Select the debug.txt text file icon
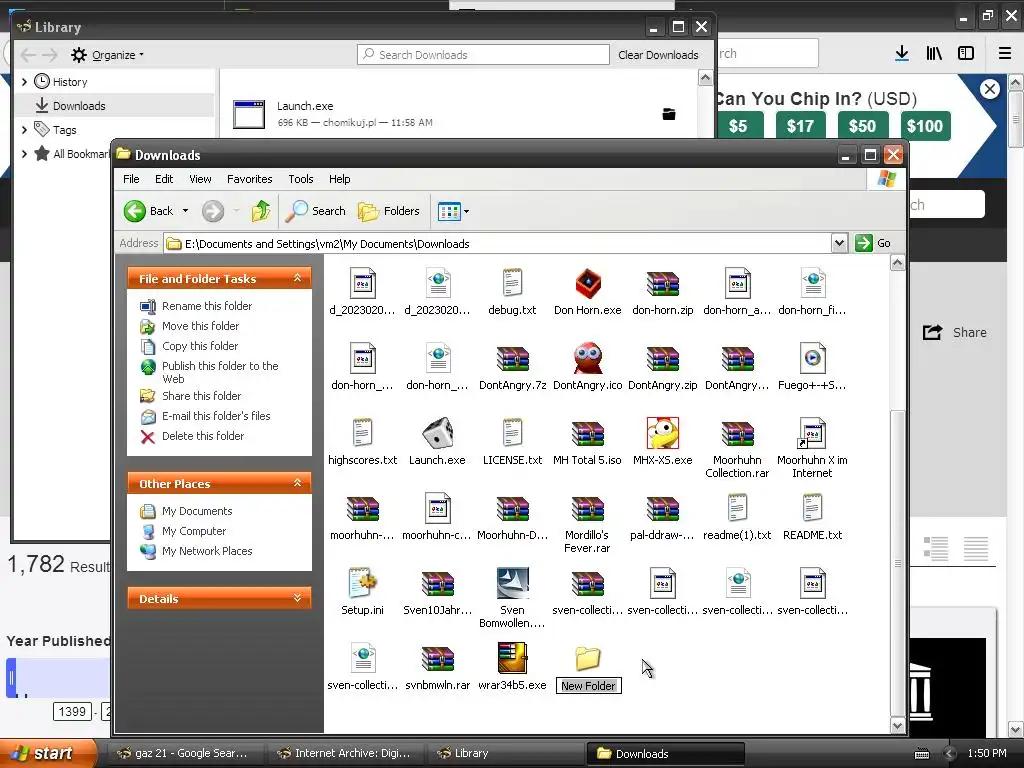Image resolution: width=1024 pixels, height=768 pixels. pos(512,283)
